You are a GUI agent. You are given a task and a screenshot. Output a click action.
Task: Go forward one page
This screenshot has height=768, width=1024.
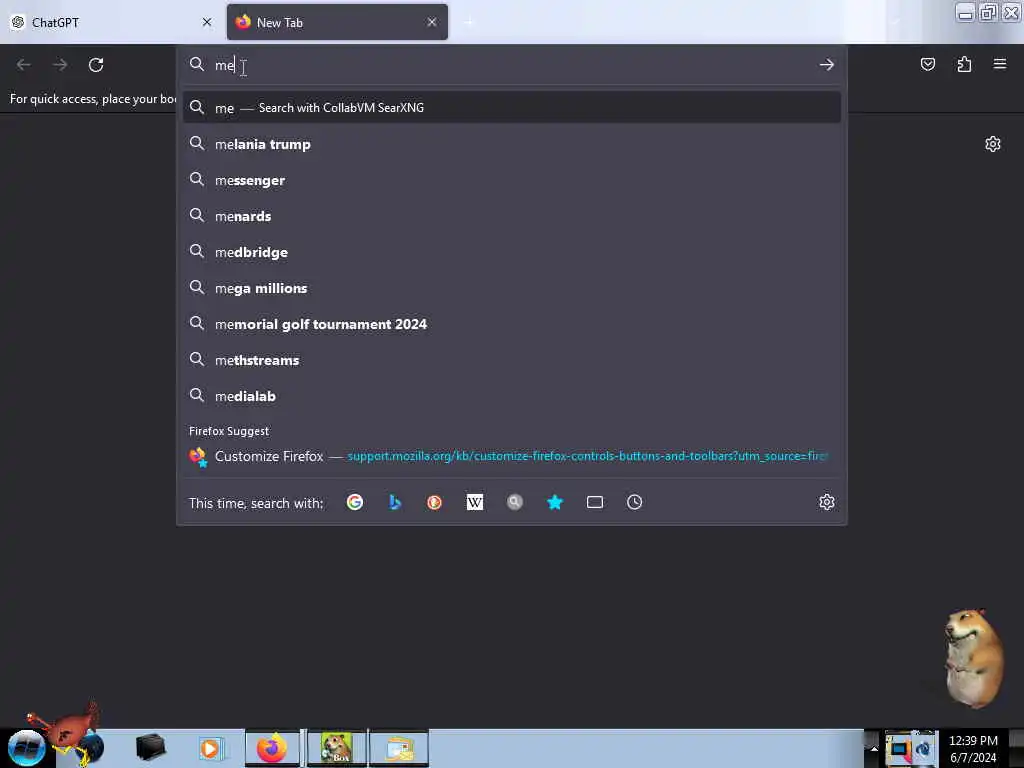click(x=60, y=65)
